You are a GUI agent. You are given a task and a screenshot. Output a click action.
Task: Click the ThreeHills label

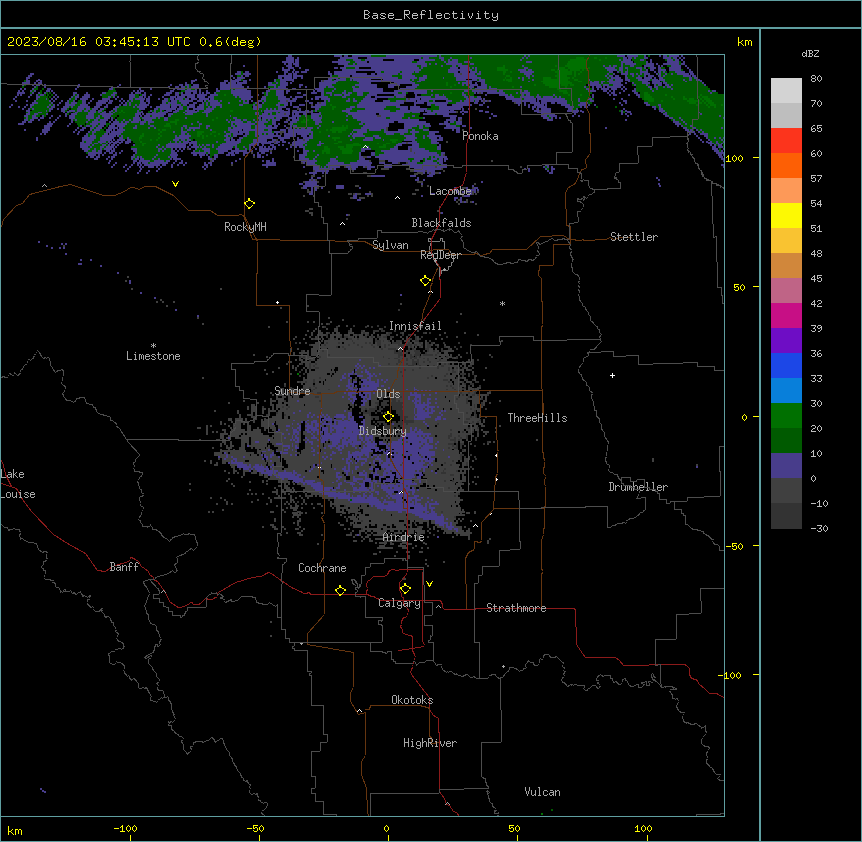coord(537,418)
